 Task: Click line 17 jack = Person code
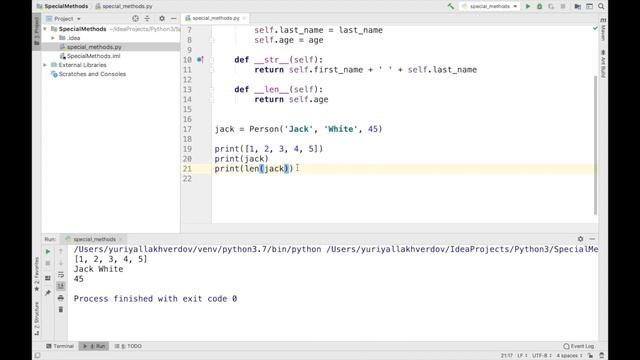pos(298,129)
